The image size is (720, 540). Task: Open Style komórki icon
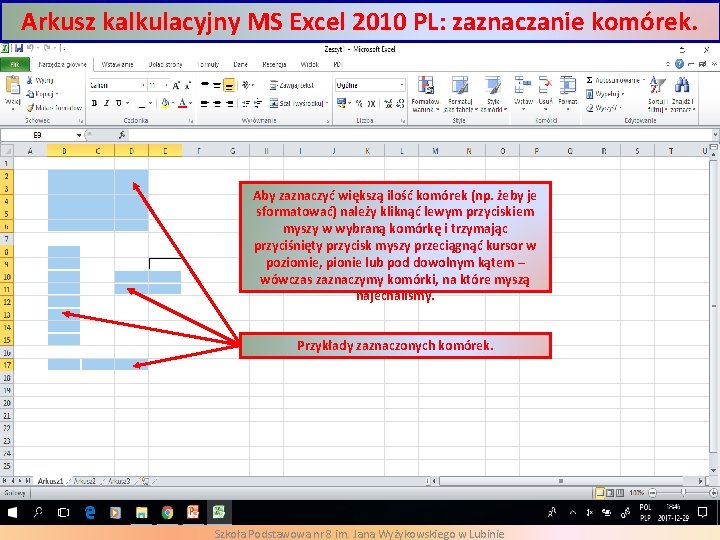click(x=493, y=85)
